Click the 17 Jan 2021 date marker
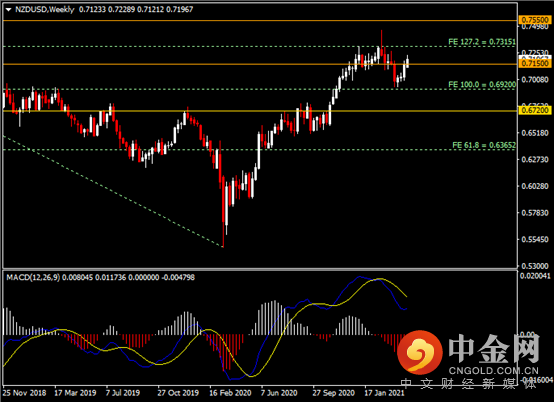The height and width of the screenshot is (402, 554). pos(384,393)
